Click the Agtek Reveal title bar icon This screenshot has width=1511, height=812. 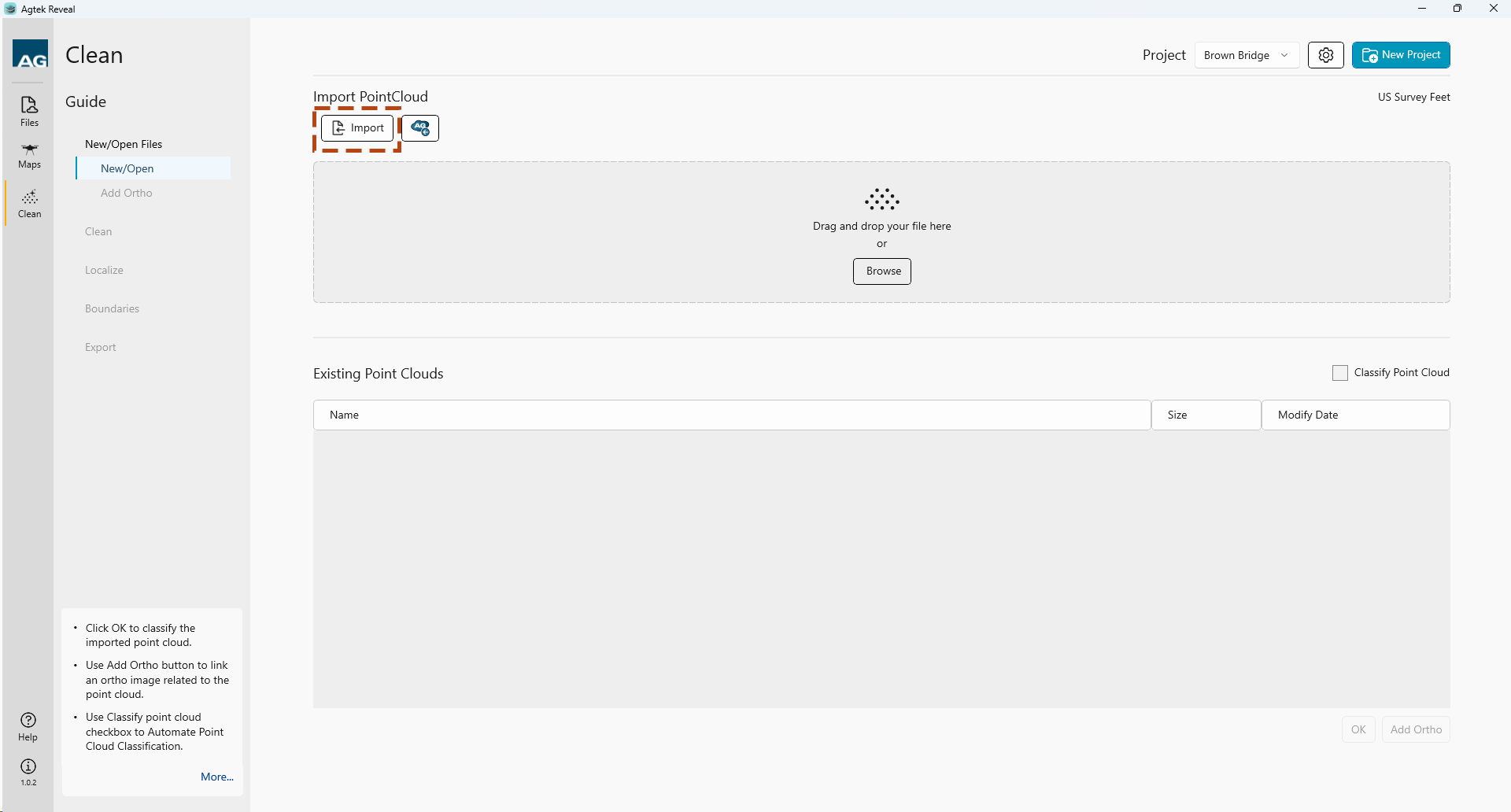pos(9,9)
